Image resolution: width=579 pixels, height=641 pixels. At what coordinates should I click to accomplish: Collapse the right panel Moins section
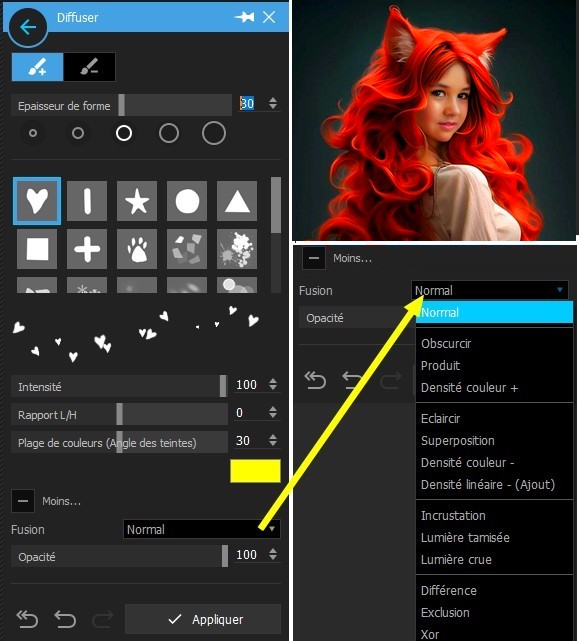tap(314, 258)
